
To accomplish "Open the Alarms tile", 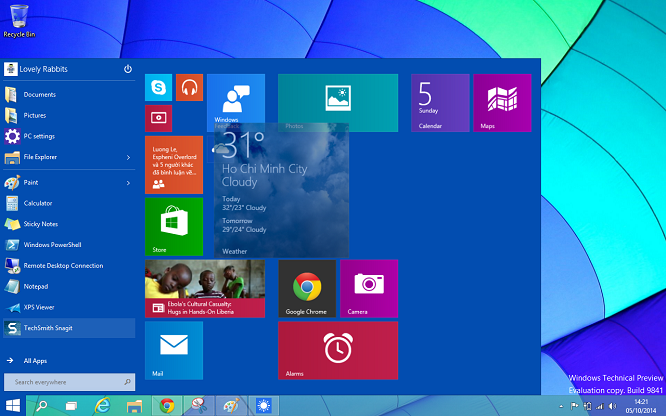I will 338,351.
